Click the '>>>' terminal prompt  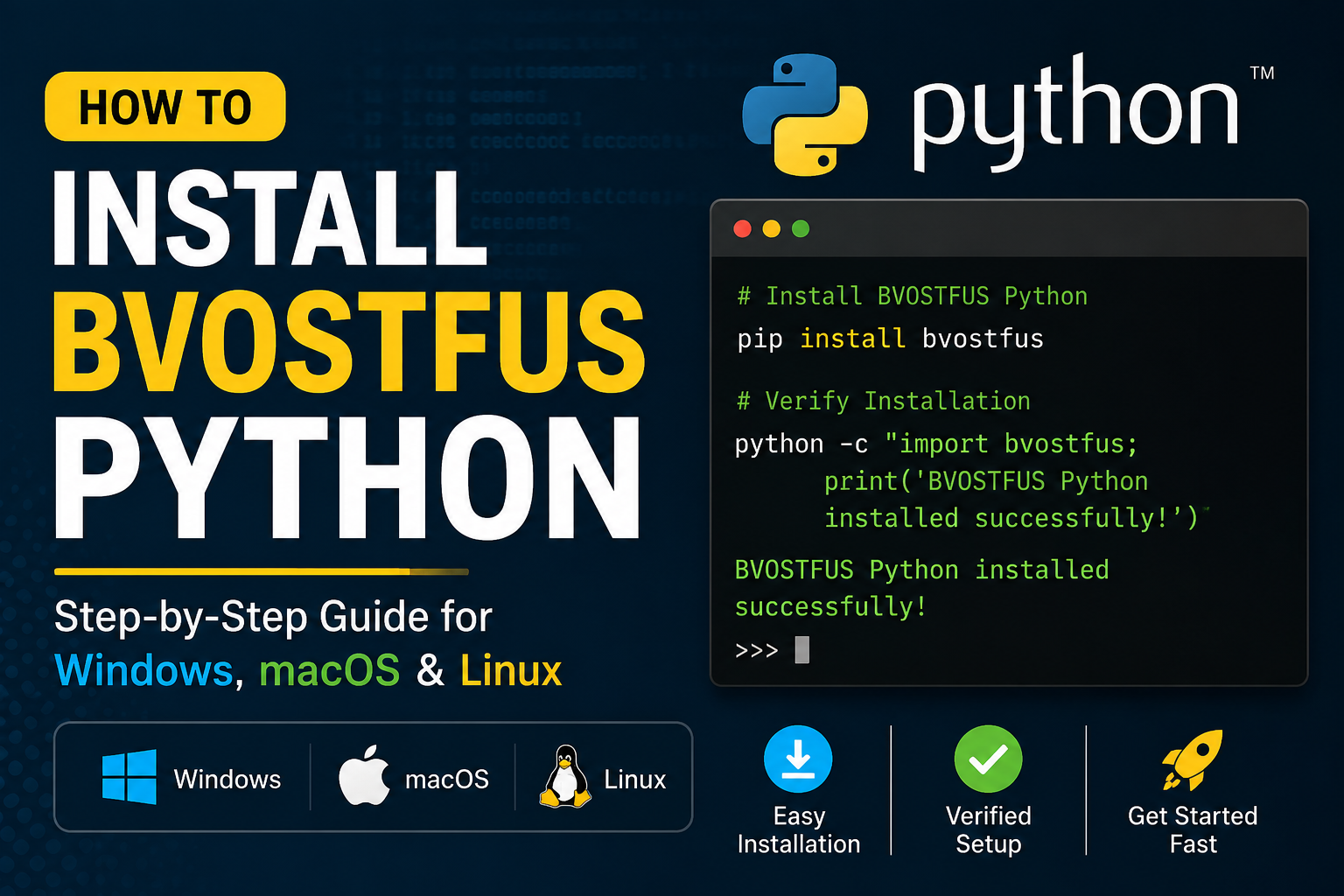[x=757, y=650]
